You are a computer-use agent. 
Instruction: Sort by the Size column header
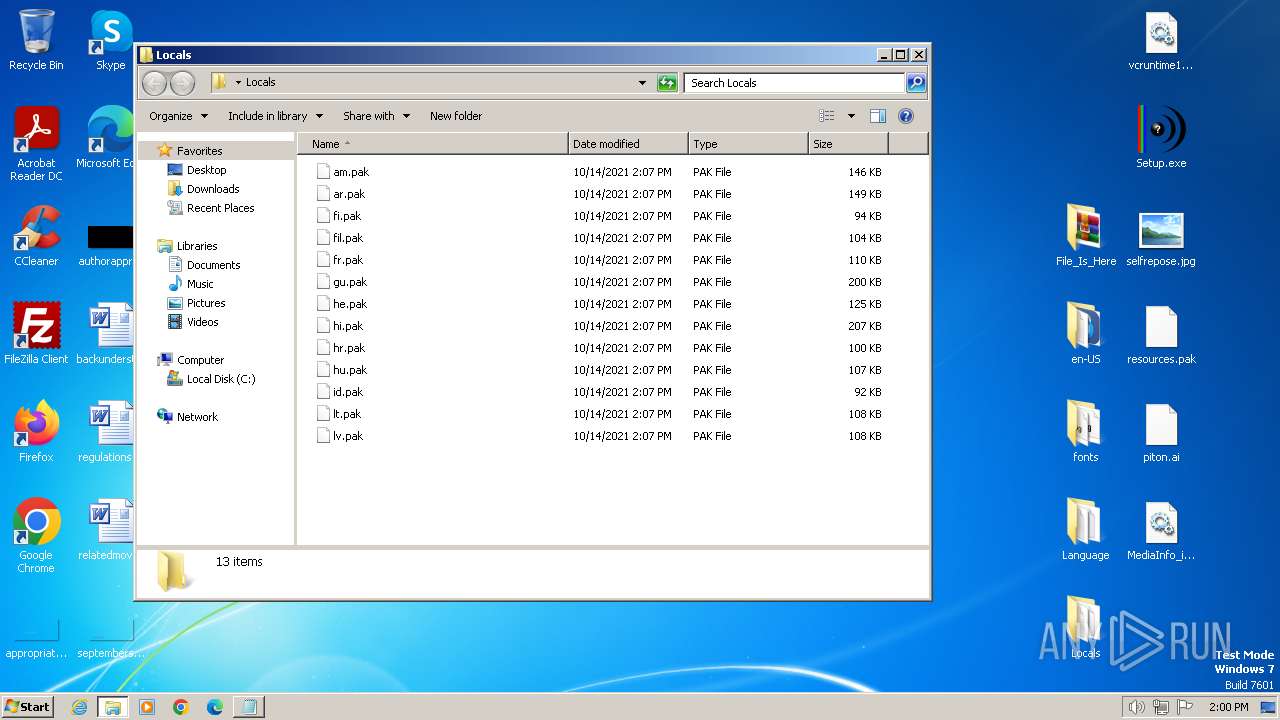[x=848, y=144]
